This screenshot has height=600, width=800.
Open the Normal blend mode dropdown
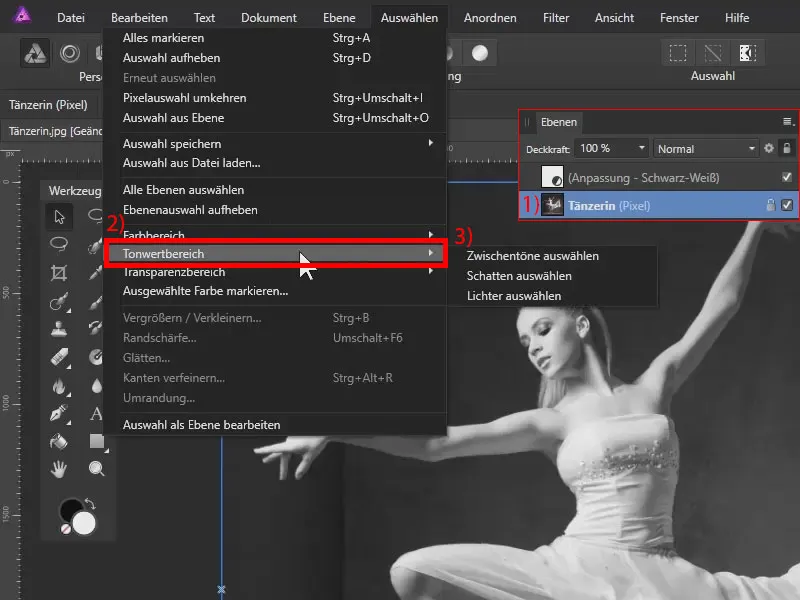click(x=706, y=148)
